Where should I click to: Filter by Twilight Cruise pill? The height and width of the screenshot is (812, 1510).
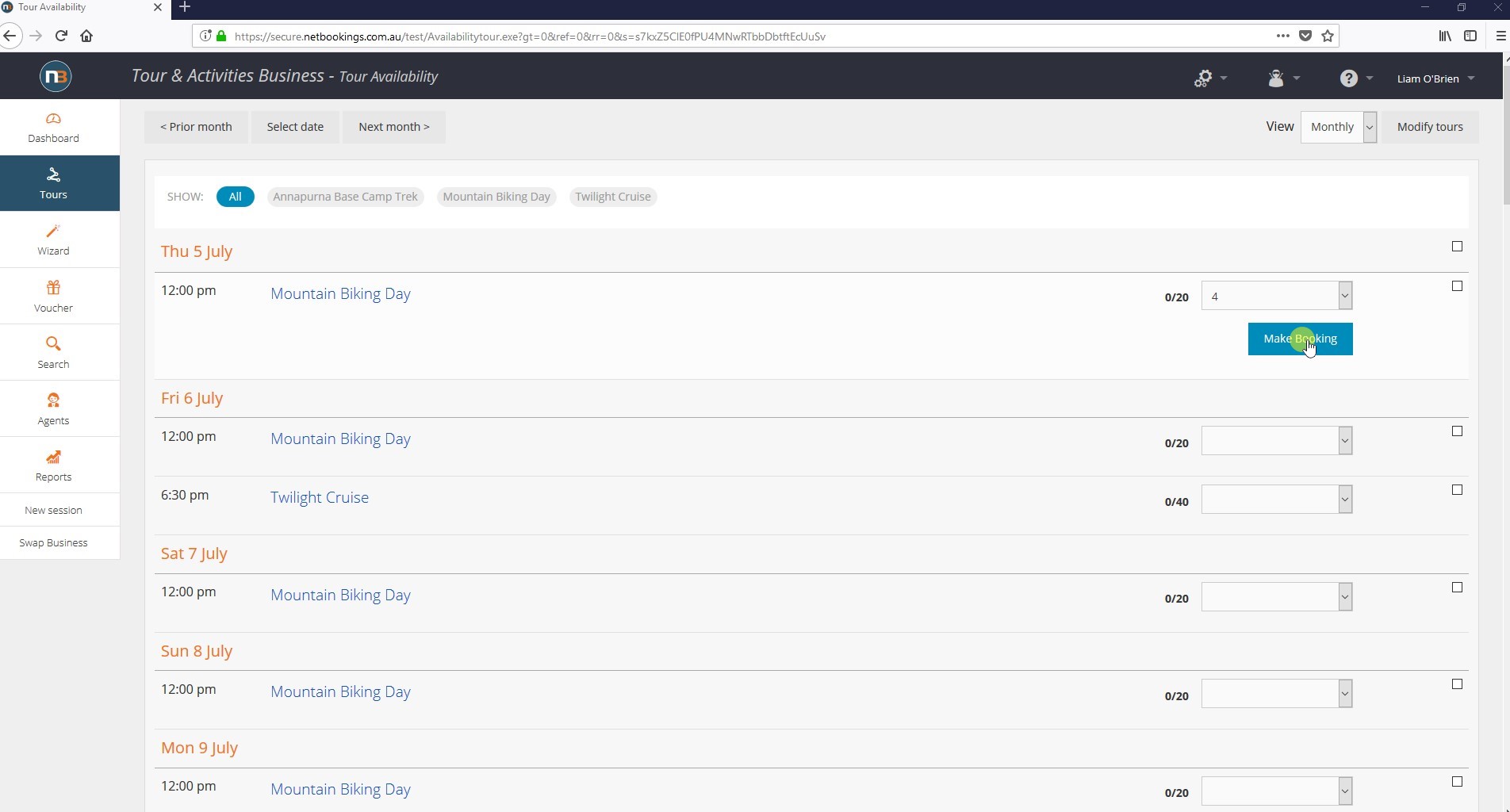pos(613,197)
